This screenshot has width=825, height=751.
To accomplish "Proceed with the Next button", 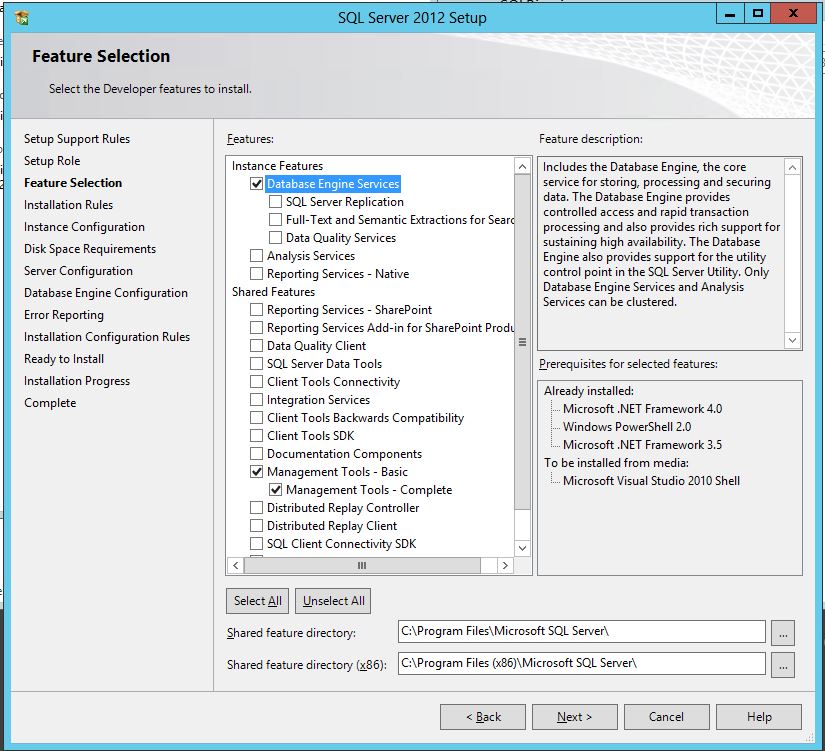I will (x=575, y=717).
